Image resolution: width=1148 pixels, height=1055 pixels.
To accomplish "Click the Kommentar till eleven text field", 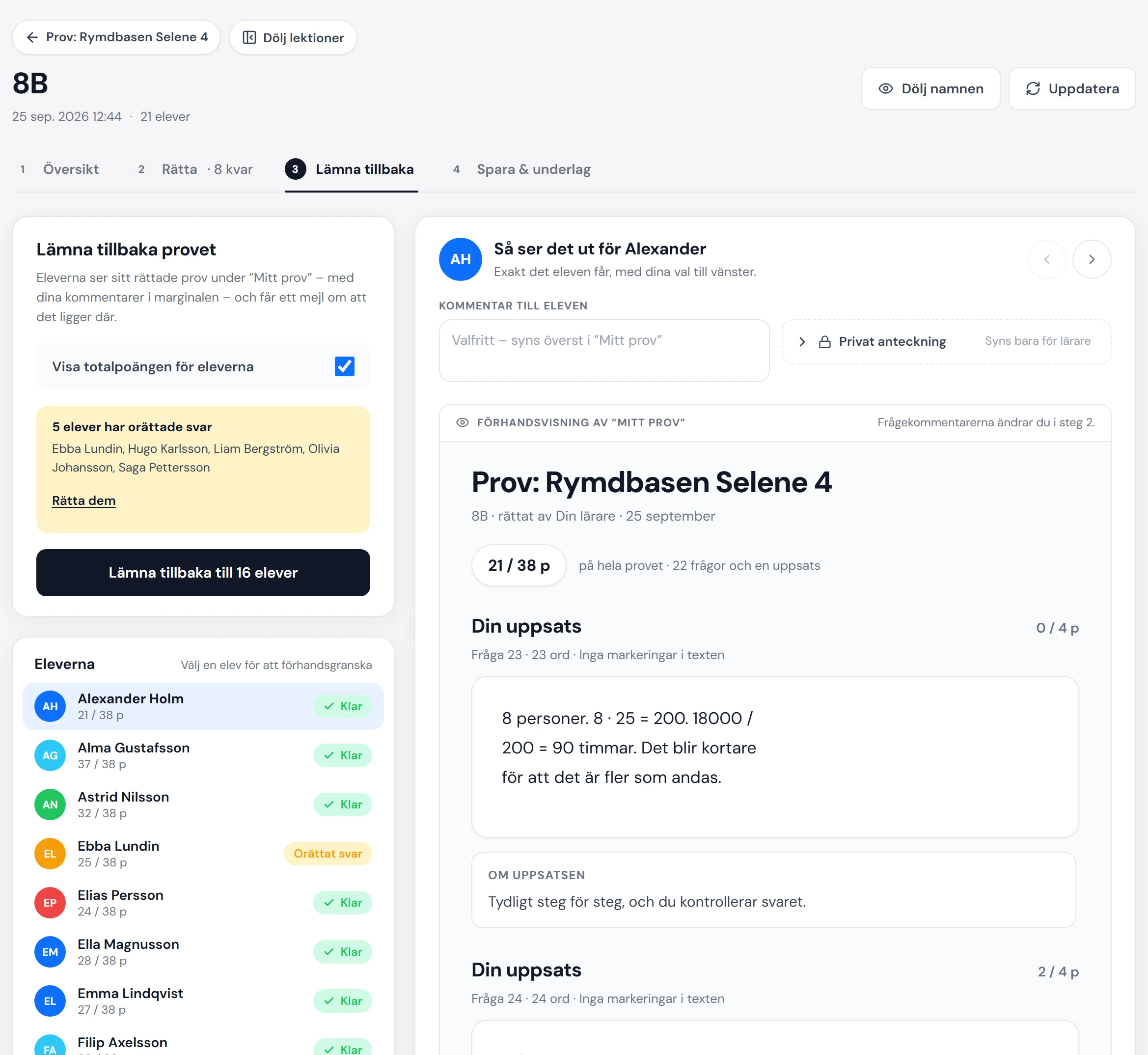I will click(603, 351).
